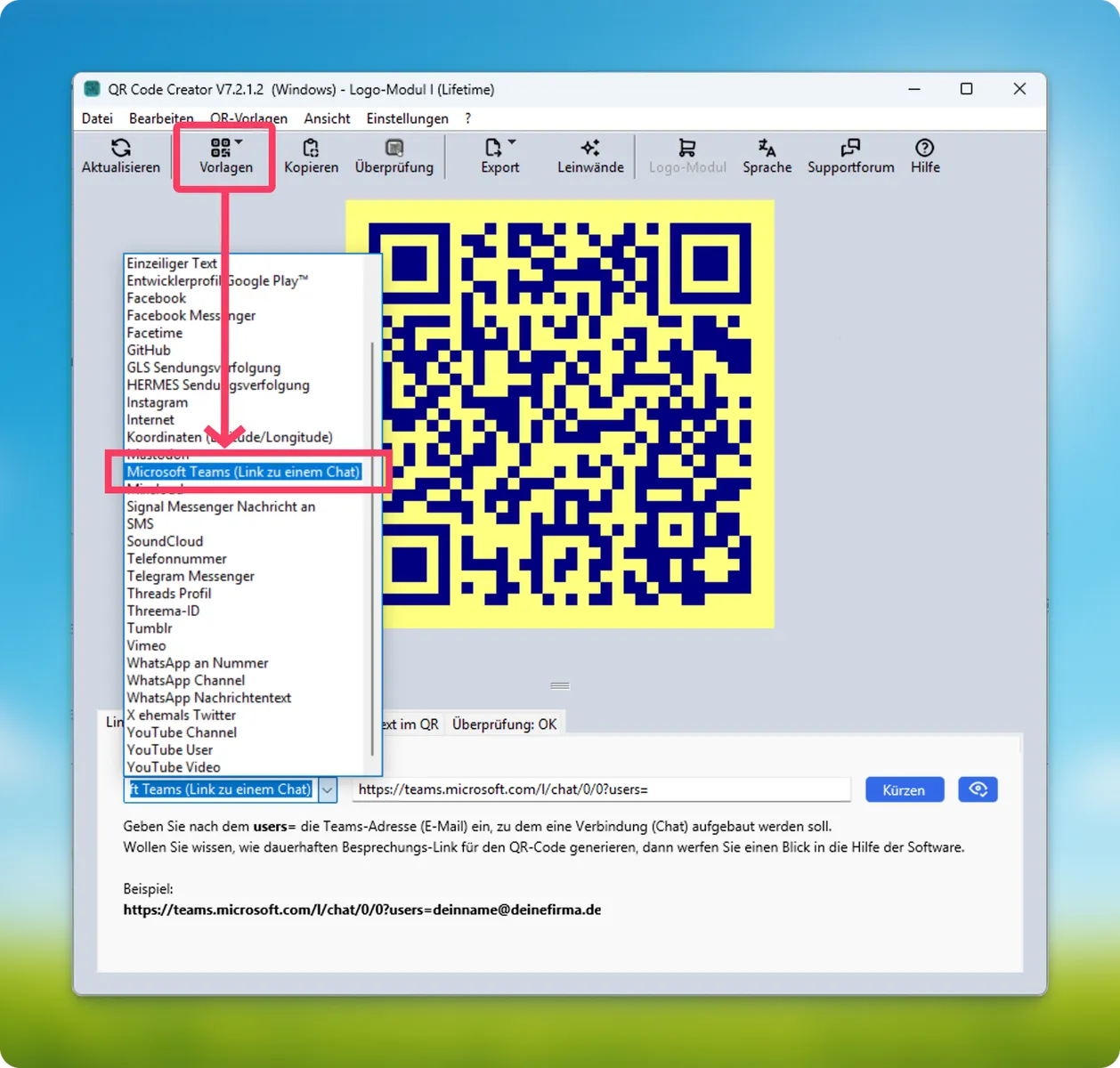1120x1068 pixels.
Task: Toggle the eye preview button
Action: [978, 789]
